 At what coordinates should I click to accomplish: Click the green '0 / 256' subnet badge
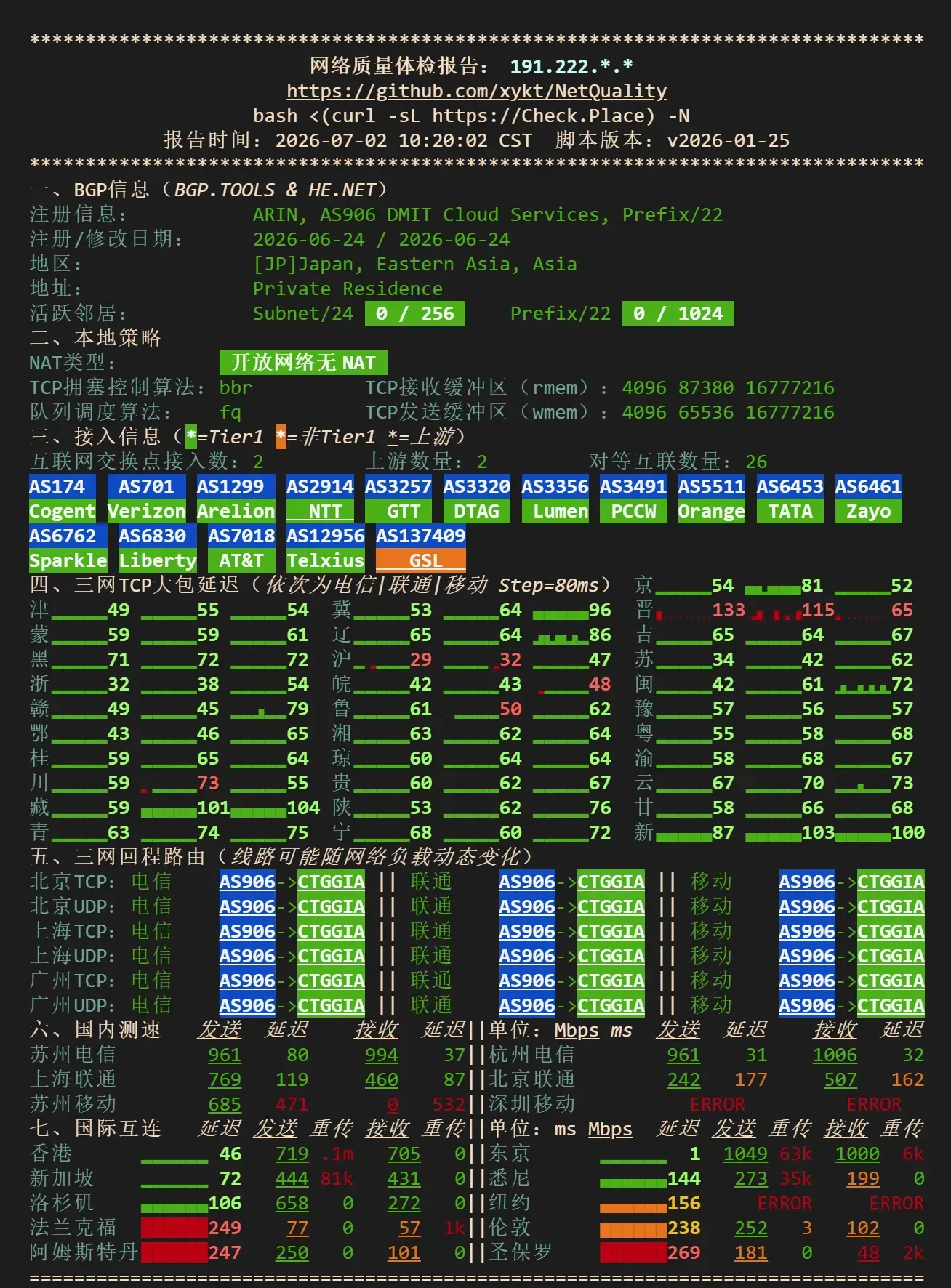(x=415, y=313)
